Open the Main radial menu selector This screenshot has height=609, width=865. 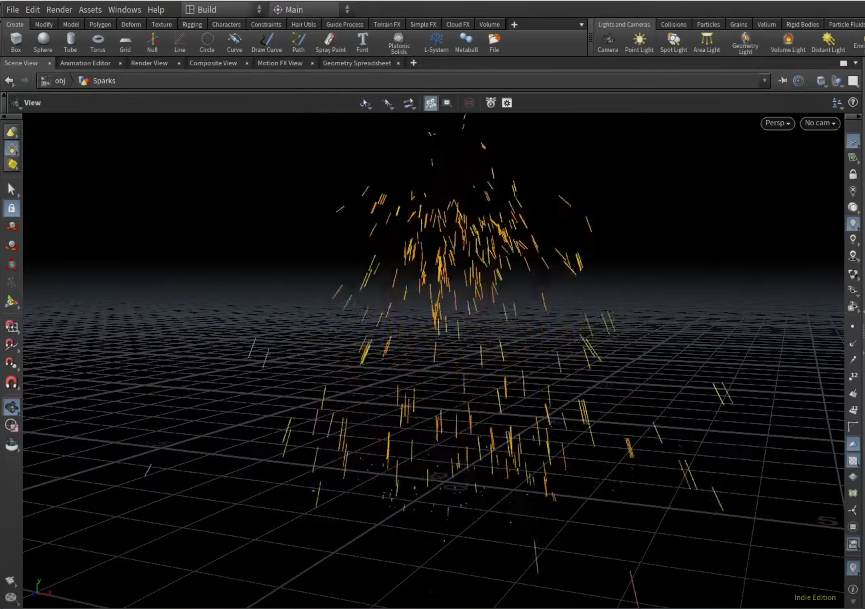coord(311,9)
